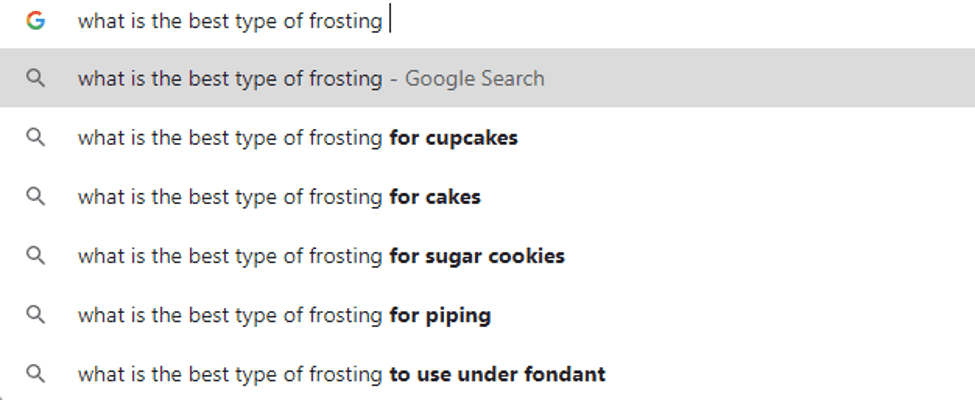975x400 pixels.
Task: Click the Google G logo icon
Action: pos(36,20)
